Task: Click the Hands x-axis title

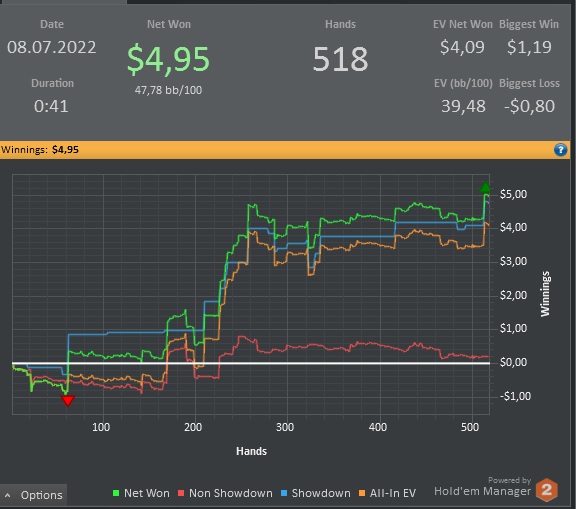Action: (251, 451)
